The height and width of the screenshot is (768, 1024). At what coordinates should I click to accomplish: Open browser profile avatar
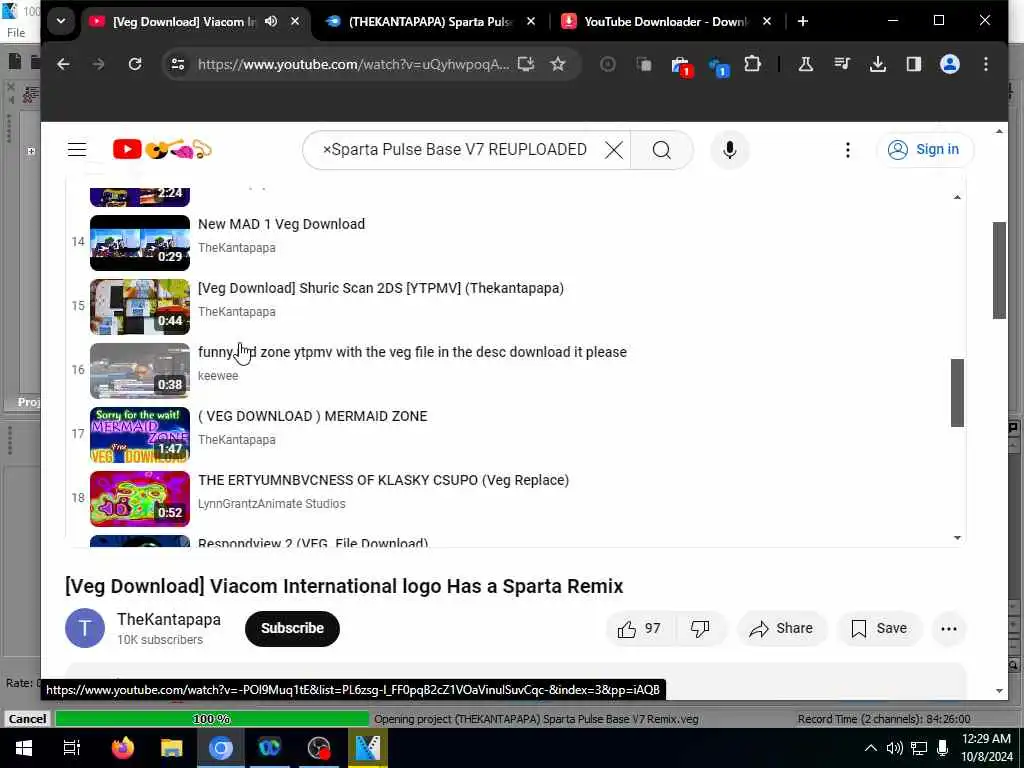pos(950,64)
